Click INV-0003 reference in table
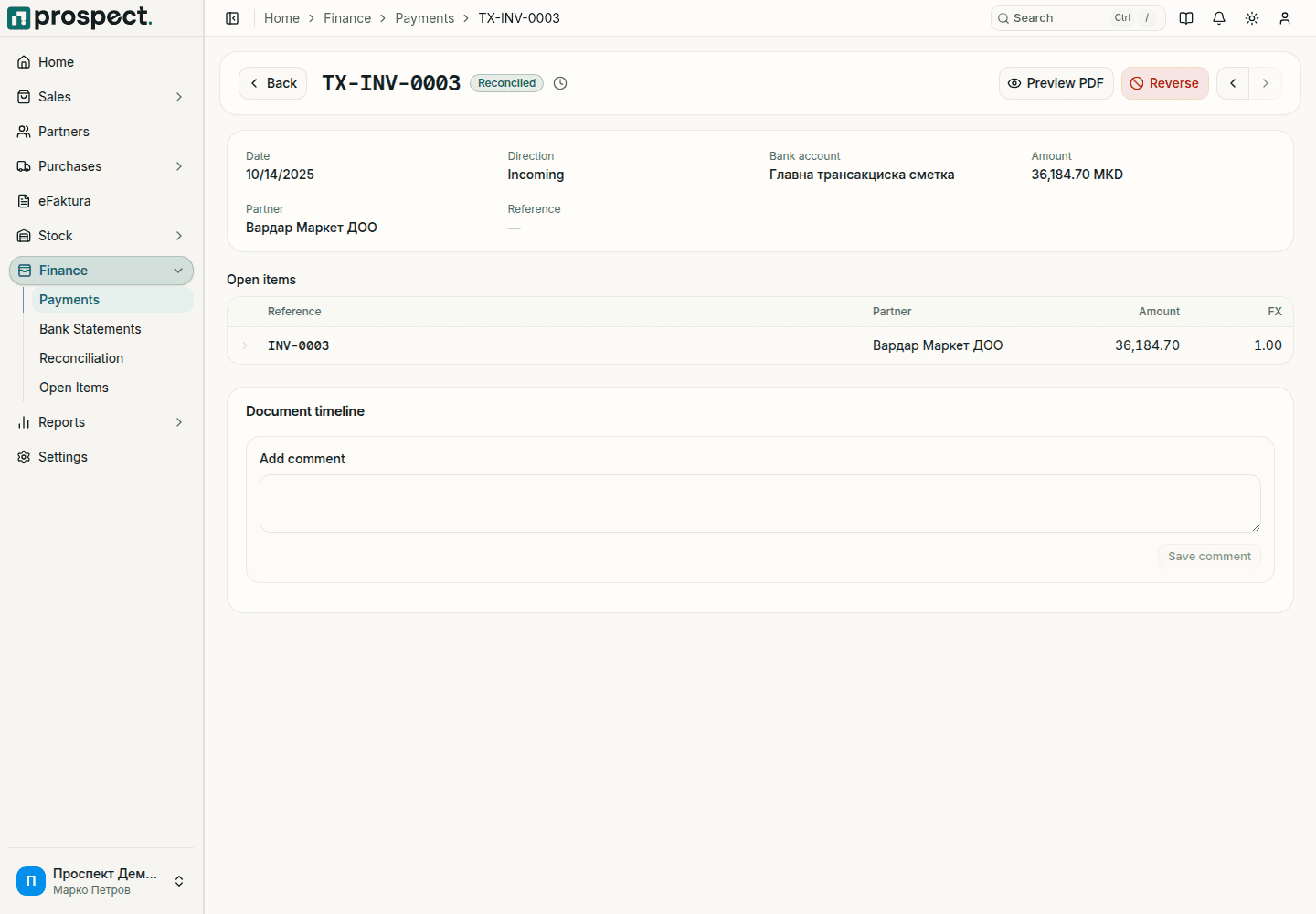 pos(298,345)
